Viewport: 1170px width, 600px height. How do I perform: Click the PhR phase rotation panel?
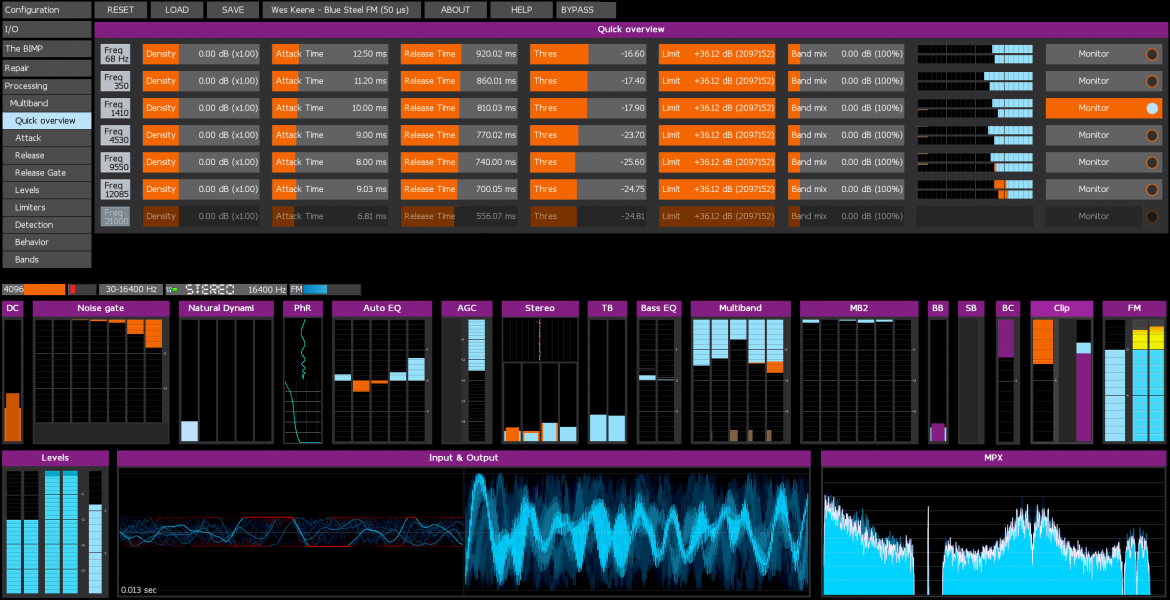[303, 308]
